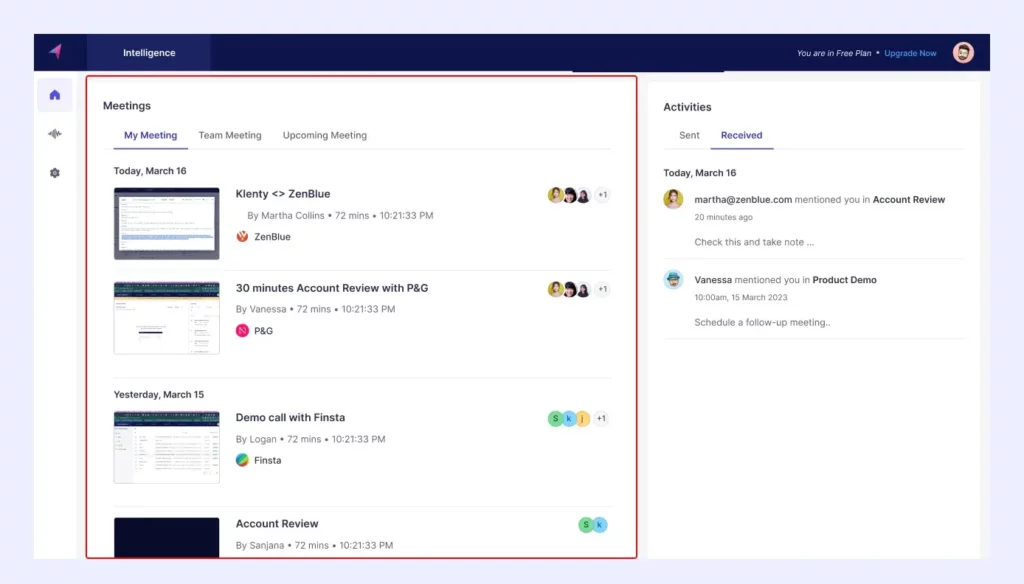Click blue k avatar on Account Review meeting
1024x584 pixels.
600,525
